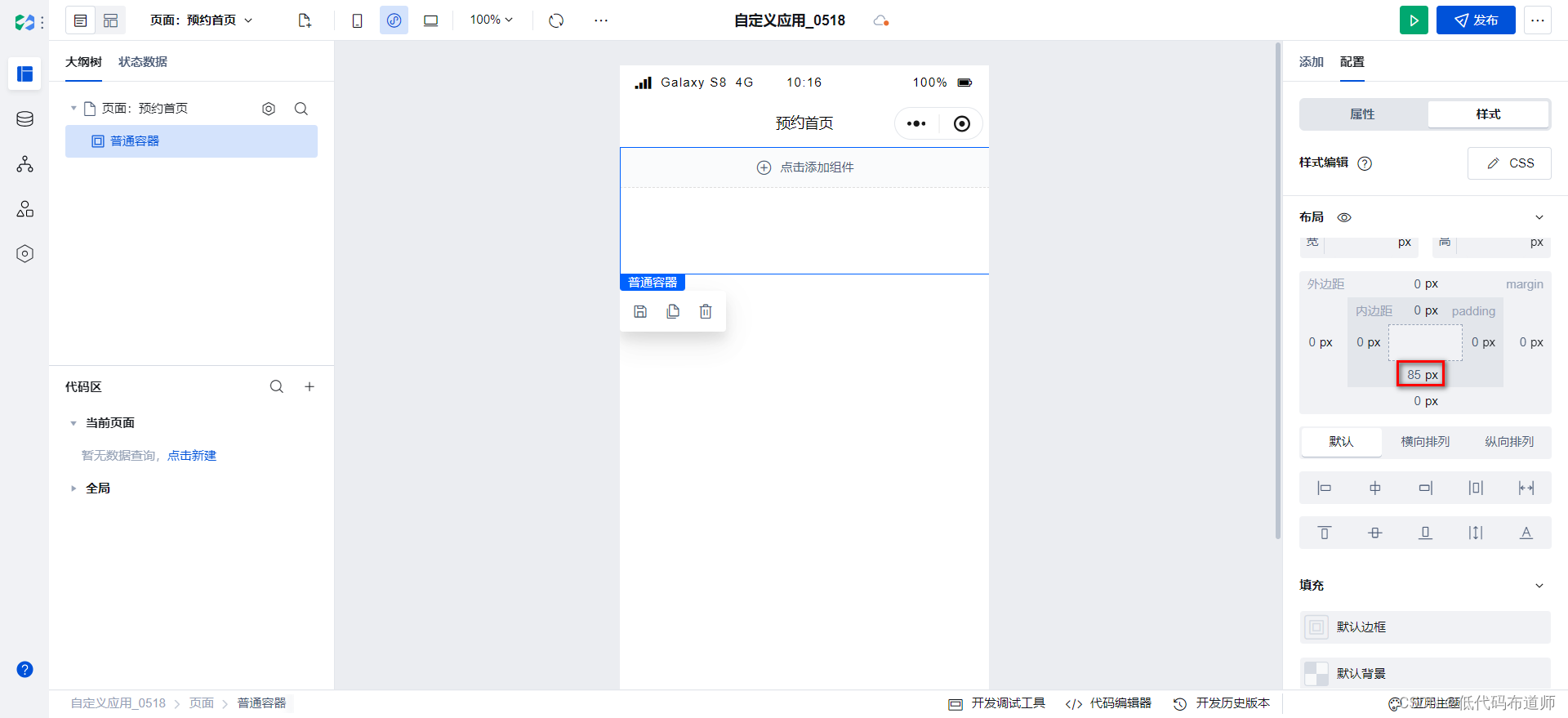Collapse the 填充 fill section

pyautogui.click(x=1539, y=586)
